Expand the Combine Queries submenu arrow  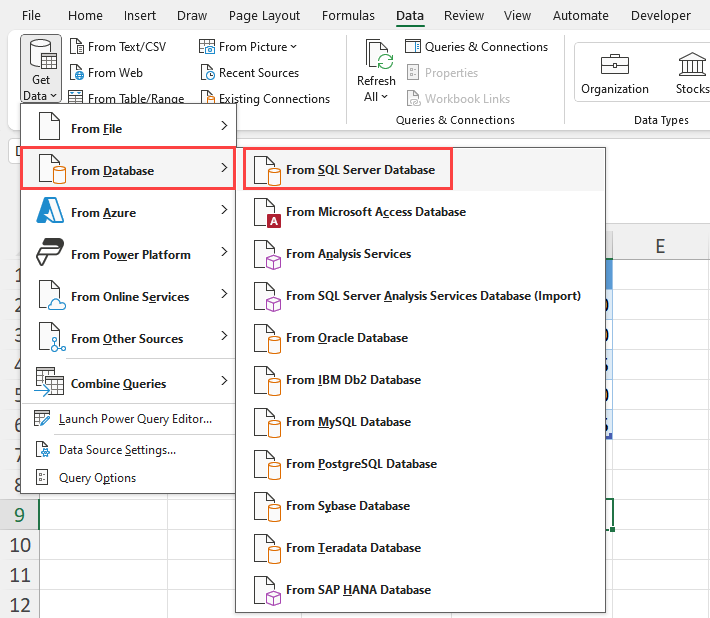224,380
